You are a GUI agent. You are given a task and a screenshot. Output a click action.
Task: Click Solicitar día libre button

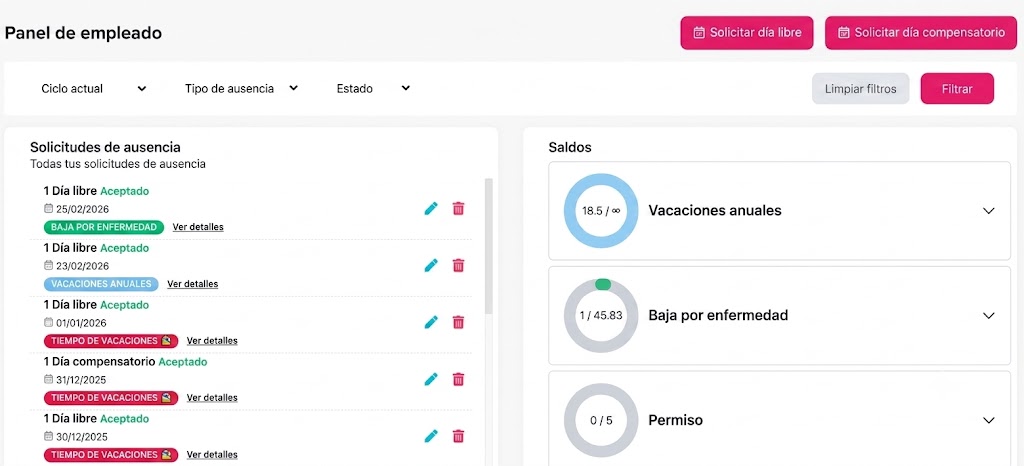[x=747, y=33]
